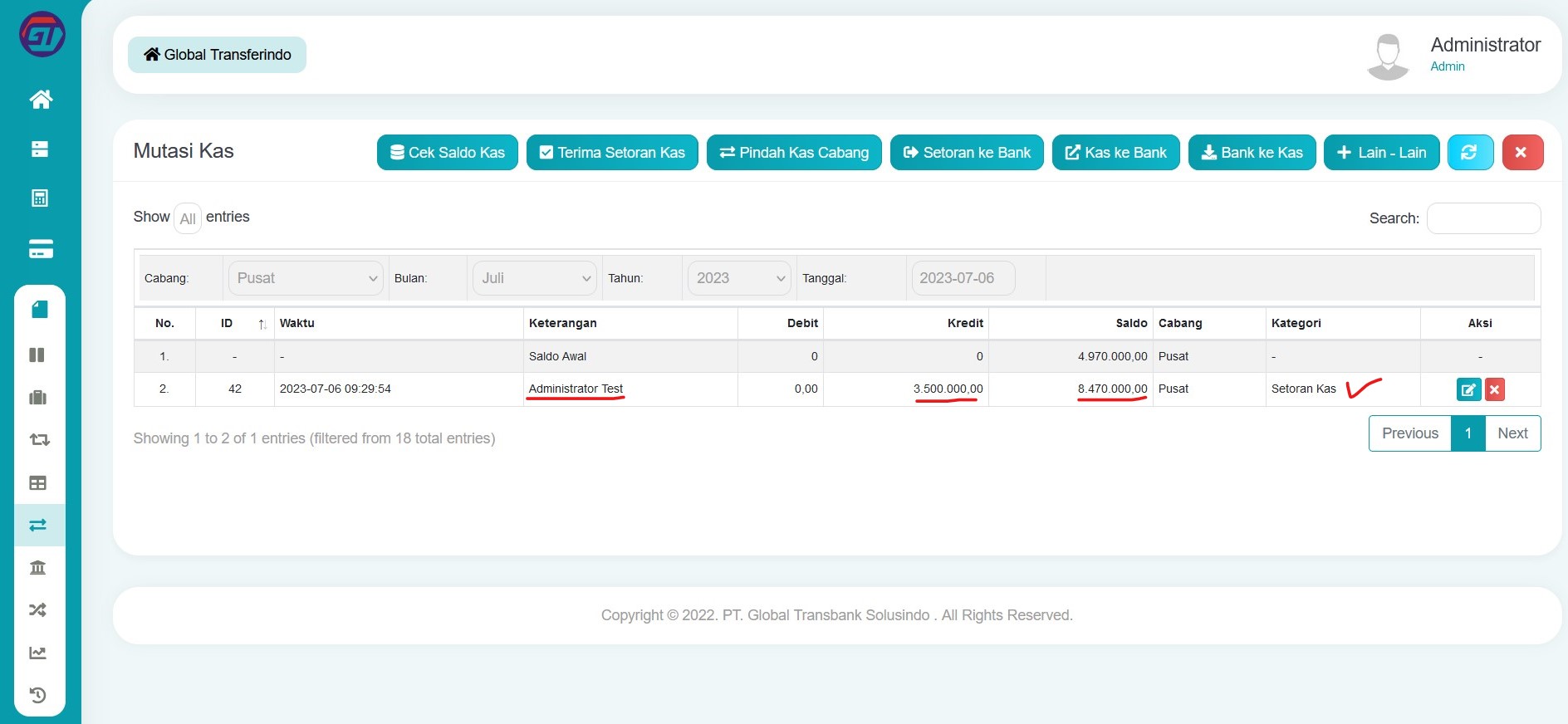The width and height of the screenshot is (1568, 724).
Task: Sort by Debit column header
Action: coord(781,324)
